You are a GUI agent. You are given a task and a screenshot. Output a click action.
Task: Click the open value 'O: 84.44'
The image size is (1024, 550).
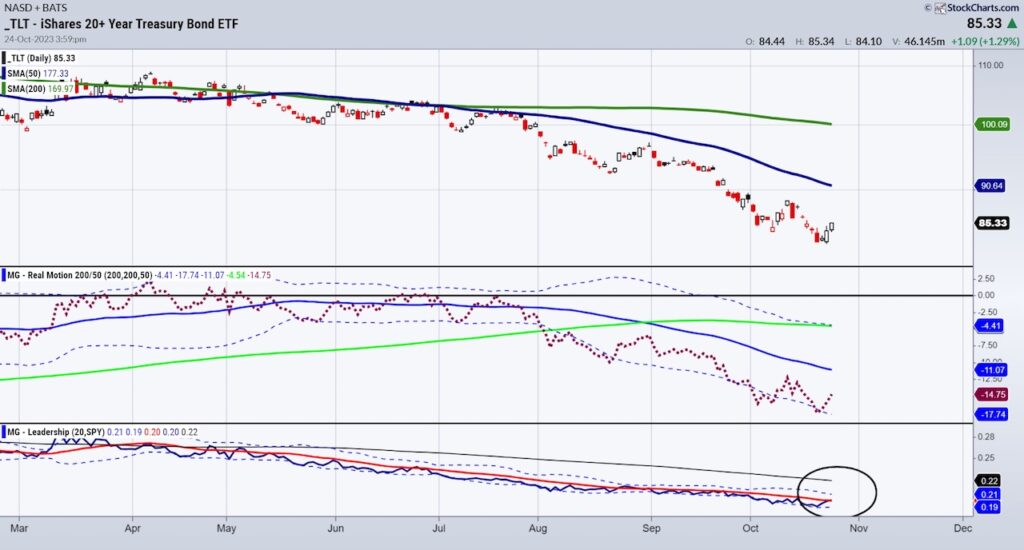(x=765, y=41)
